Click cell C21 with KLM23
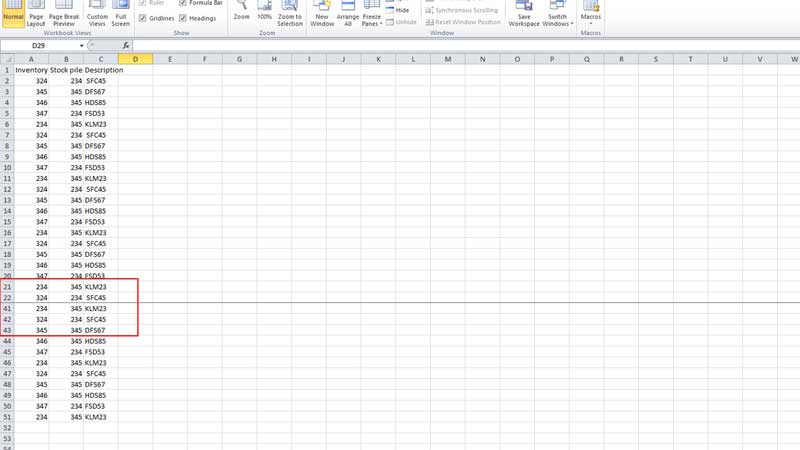800x450 pixels. (x=101, y=287)
